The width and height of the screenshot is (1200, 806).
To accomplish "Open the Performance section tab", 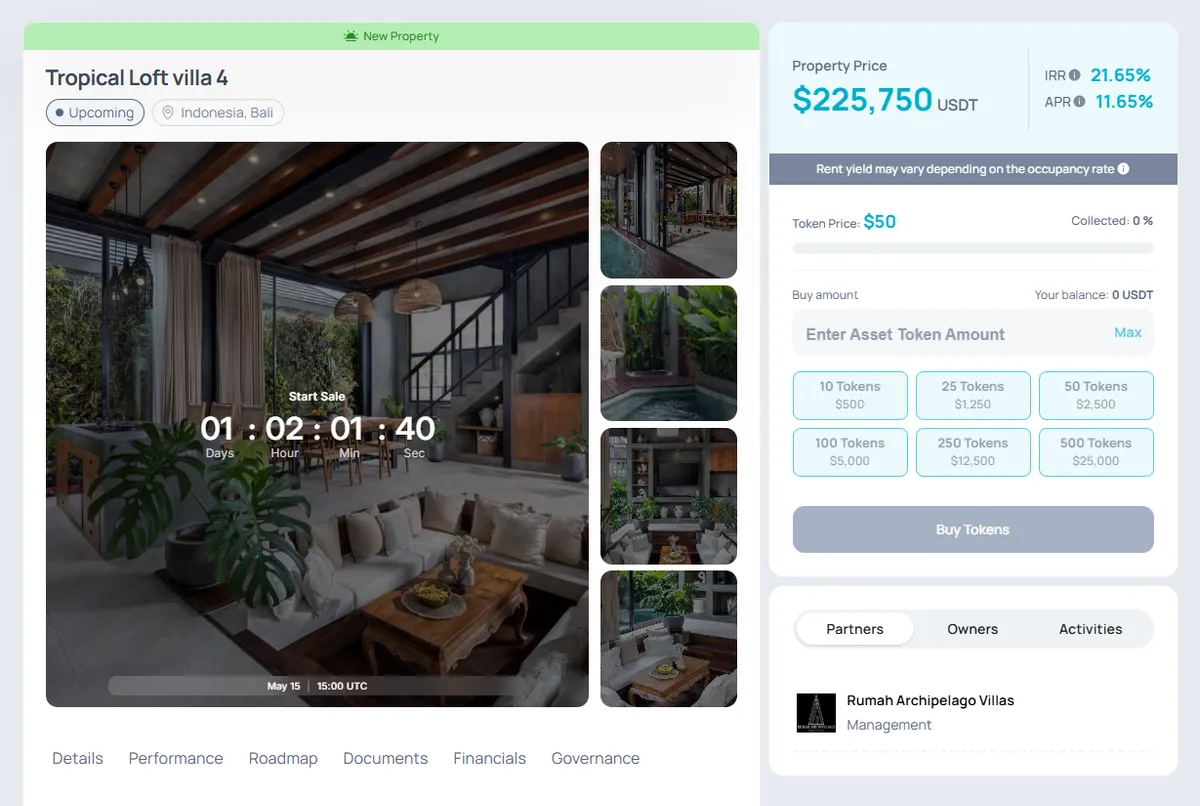I will point(176,758).
